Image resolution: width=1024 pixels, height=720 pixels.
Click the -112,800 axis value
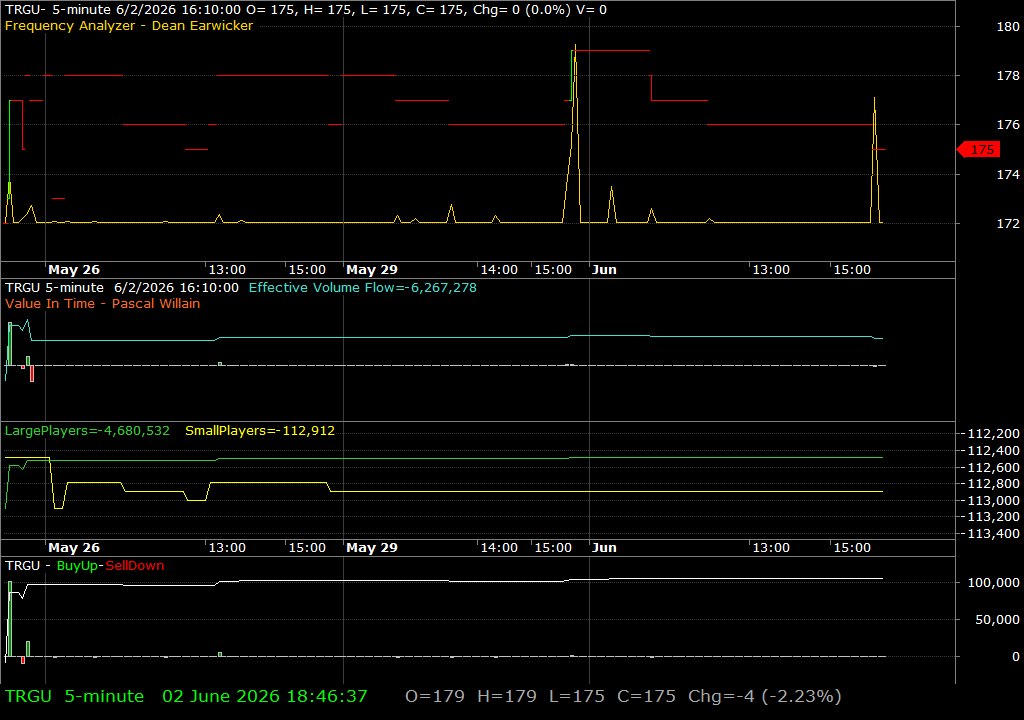tap(990, 484)
